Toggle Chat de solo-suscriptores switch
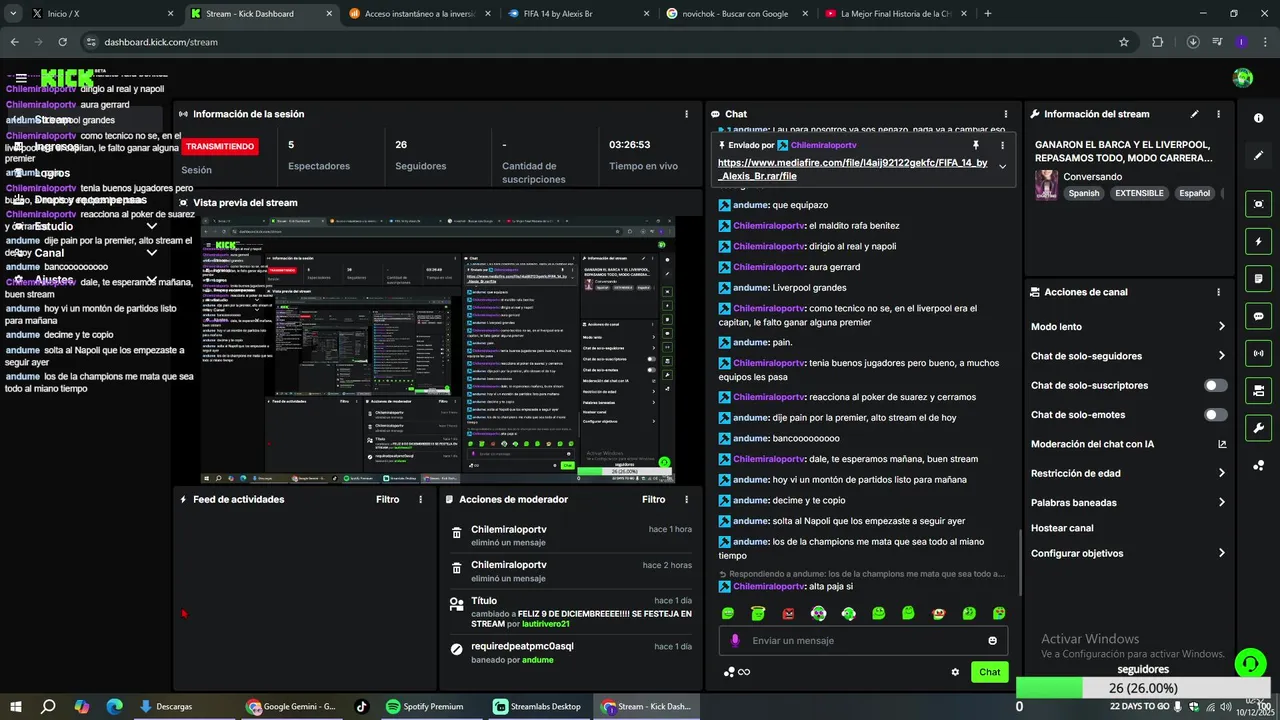 coord(1215,385)
